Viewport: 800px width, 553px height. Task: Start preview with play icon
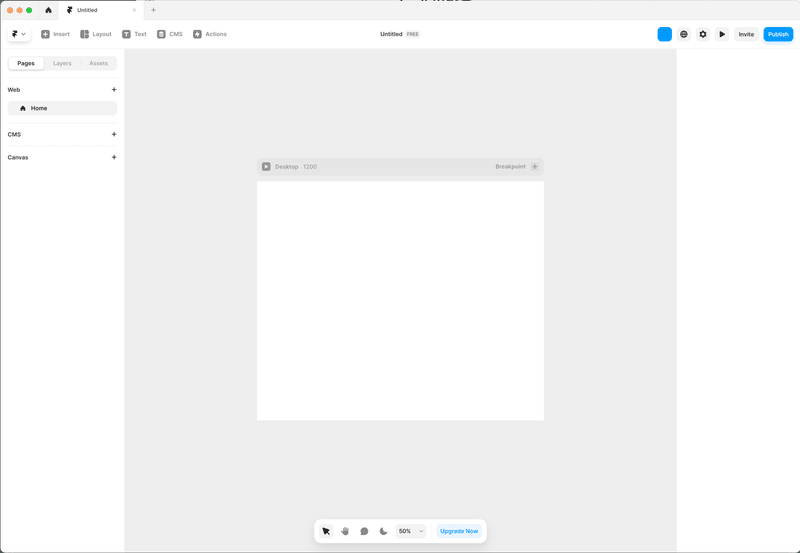[722, 34]
